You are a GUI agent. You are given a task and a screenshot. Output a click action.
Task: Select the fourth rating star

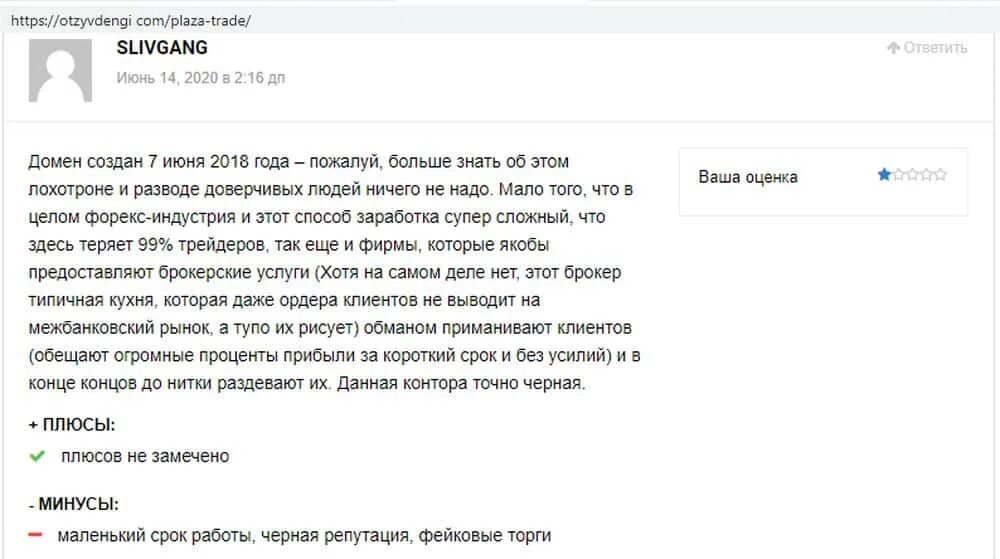[x=926, y=175]
